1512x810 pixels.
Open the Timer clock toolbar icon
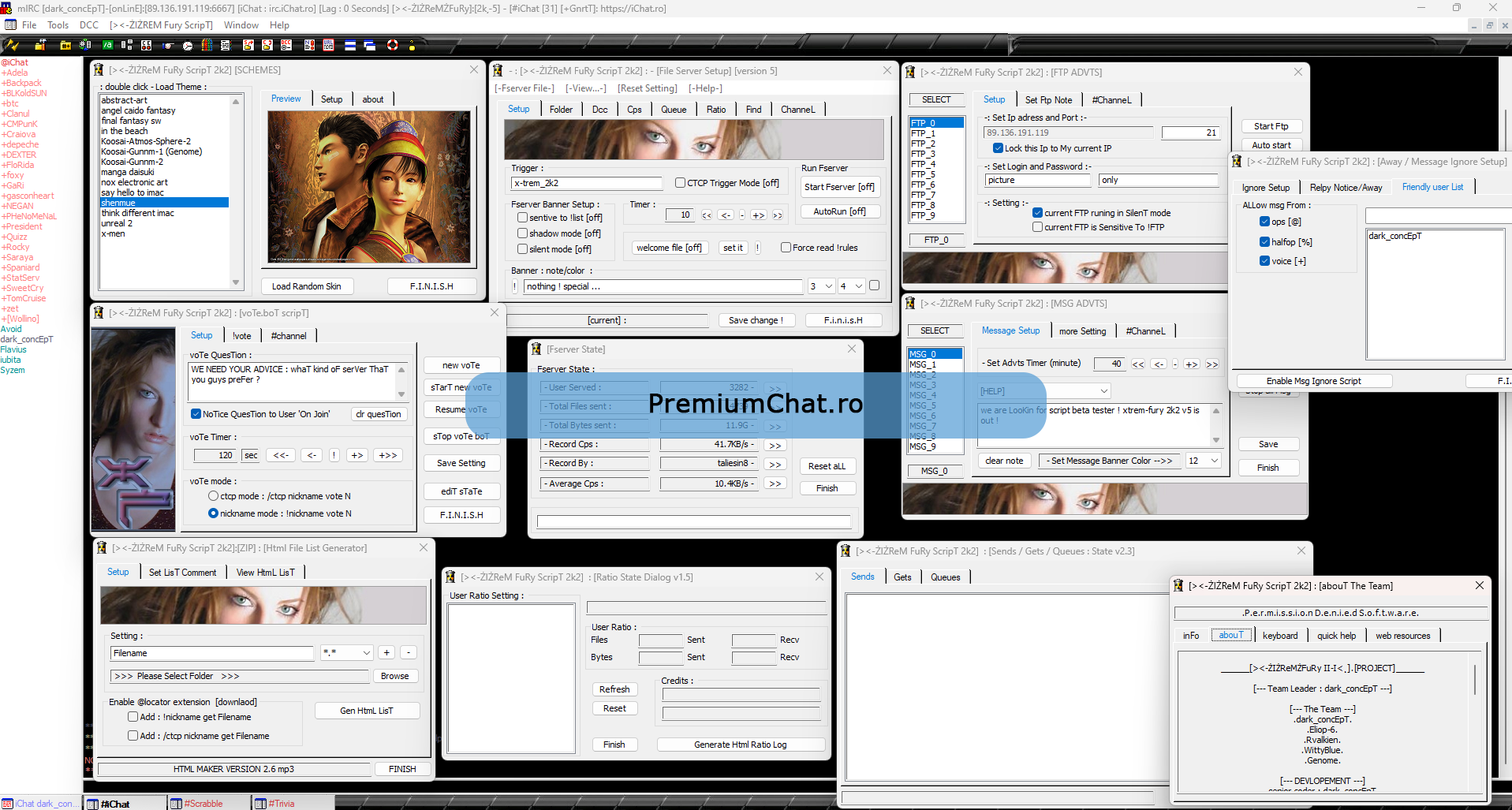pos(188,45)
